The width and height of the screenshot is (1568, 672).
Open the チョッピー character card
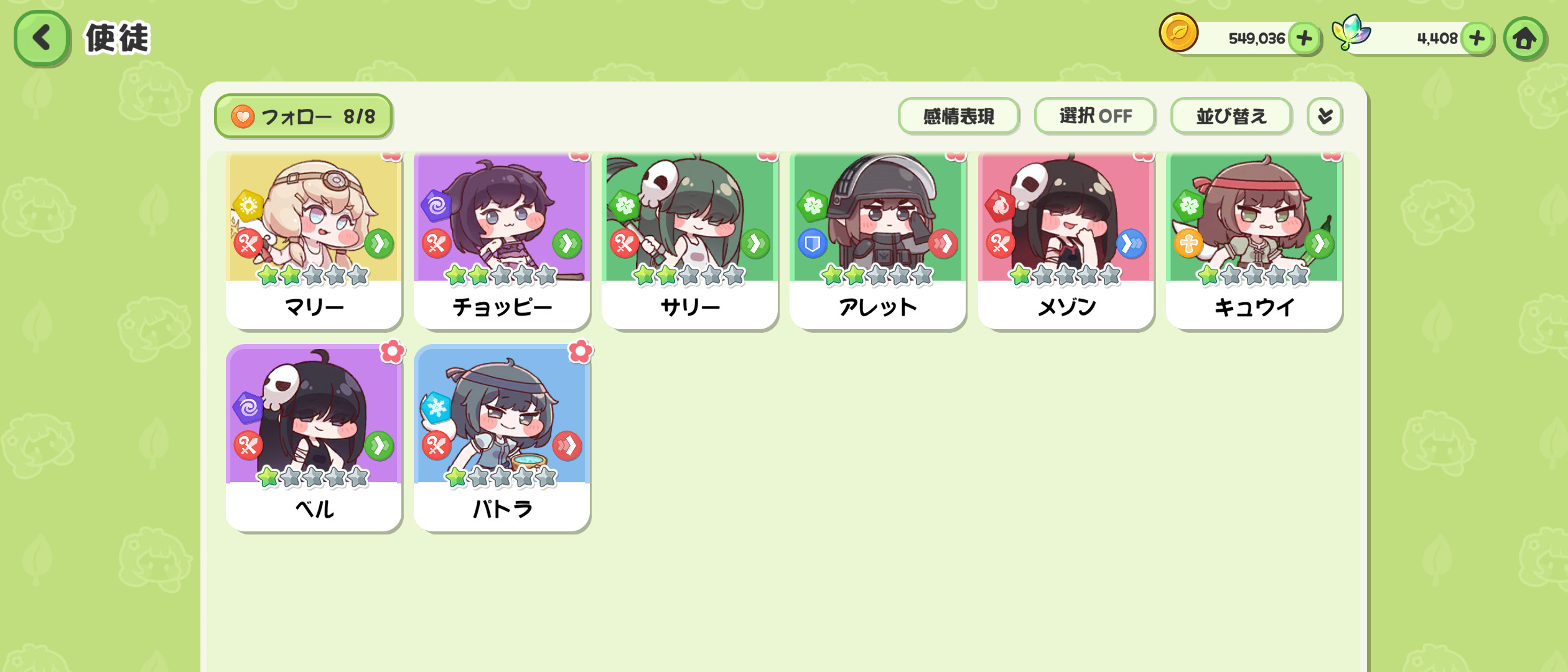502,241
